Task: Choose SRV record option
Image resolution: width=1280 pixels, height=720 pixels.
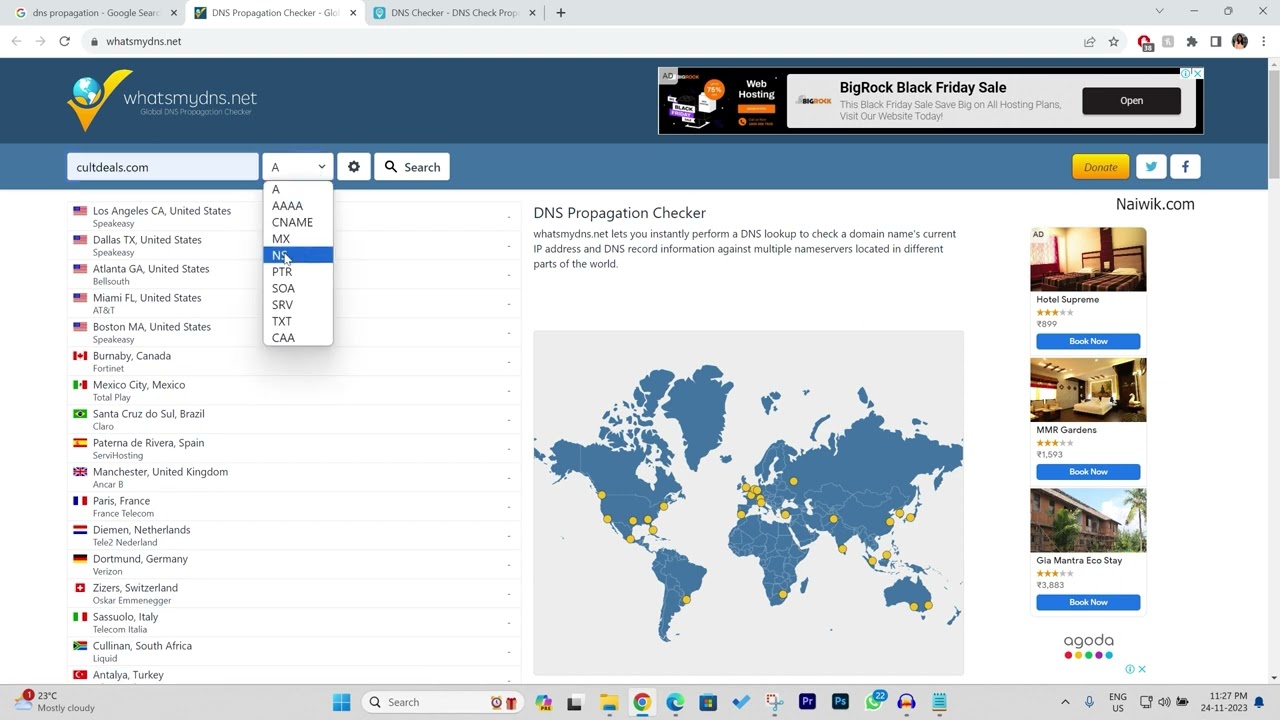Action: [298, 305]
